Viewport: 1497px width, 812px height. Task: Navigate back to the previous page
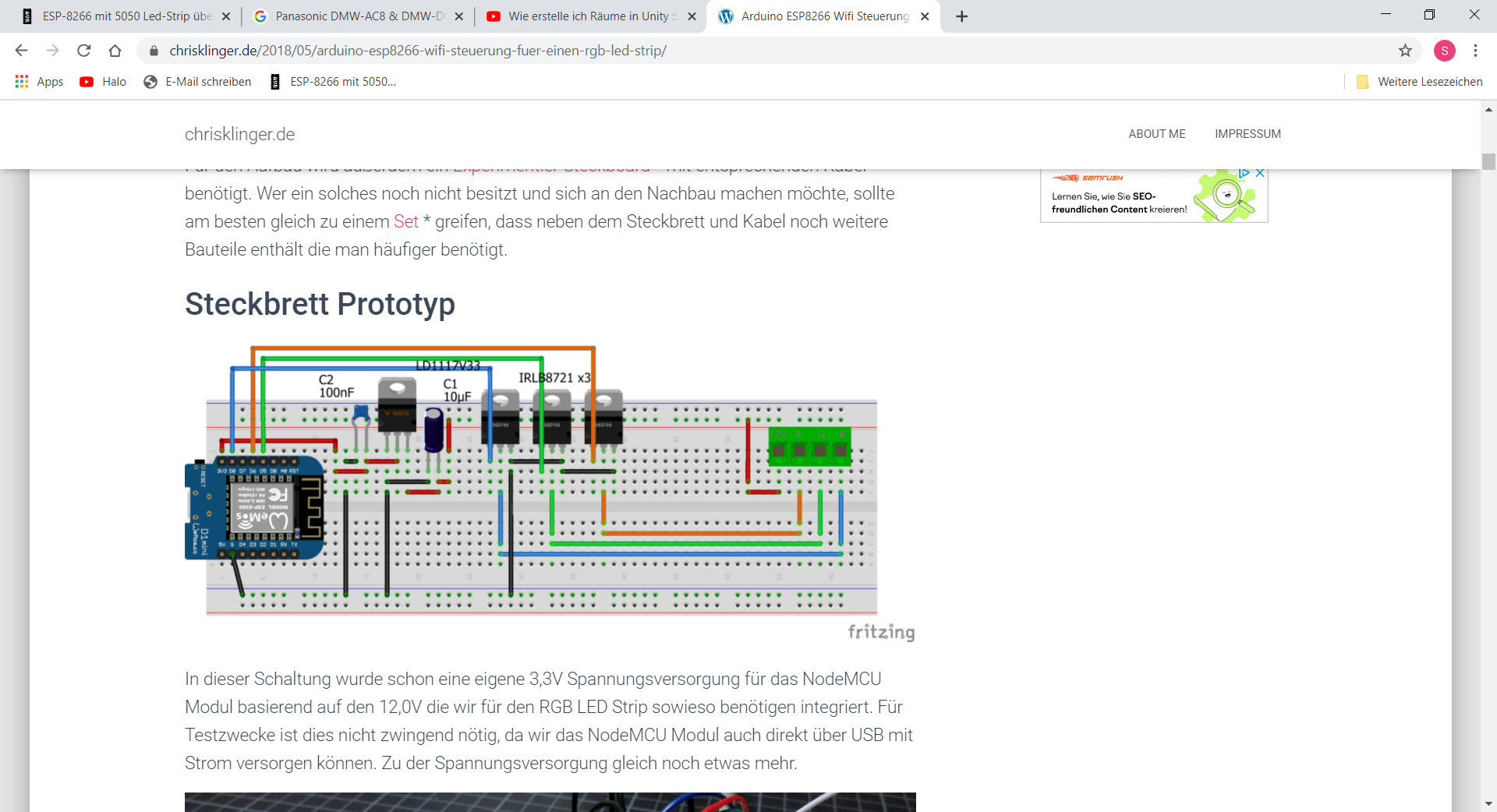20,50
